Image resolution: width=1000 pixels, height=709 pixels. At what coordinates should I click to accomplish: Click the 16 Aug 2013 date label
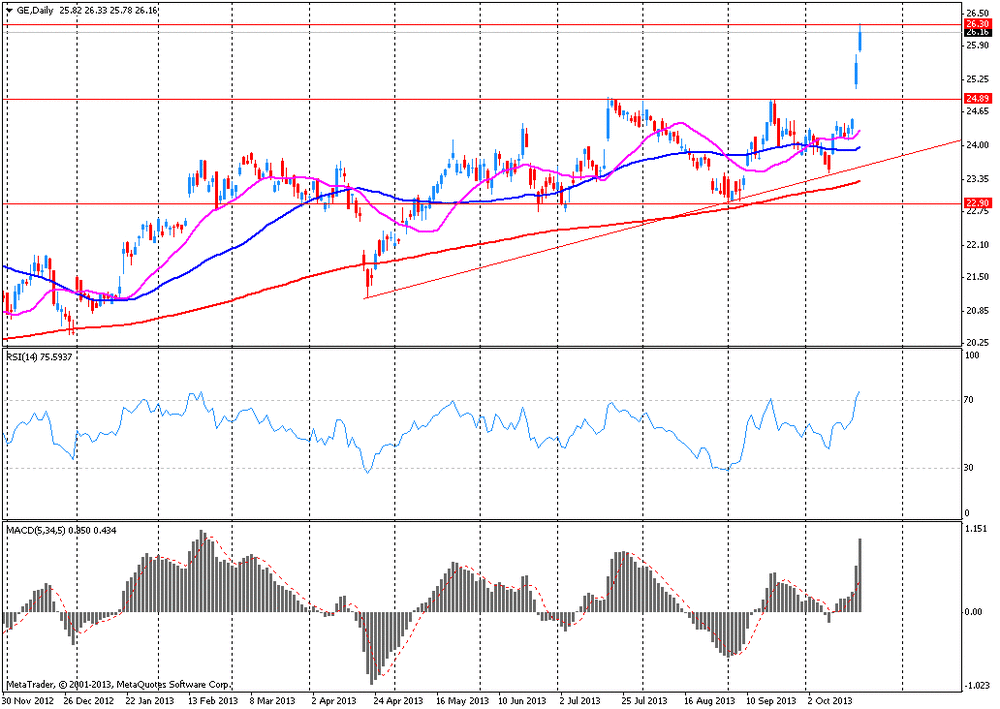tap(709, 701)
